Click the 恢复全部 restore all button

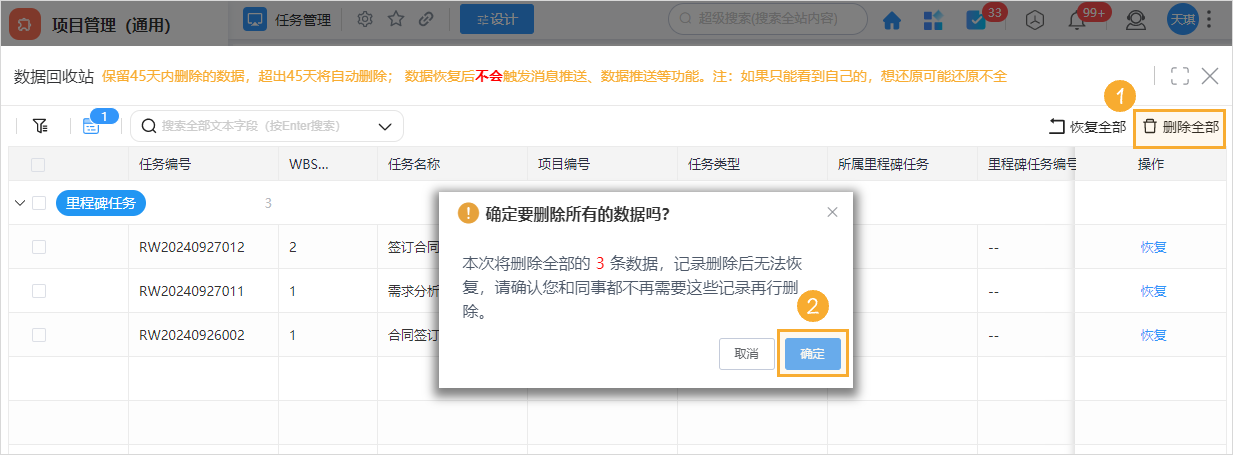(1087, 127)
